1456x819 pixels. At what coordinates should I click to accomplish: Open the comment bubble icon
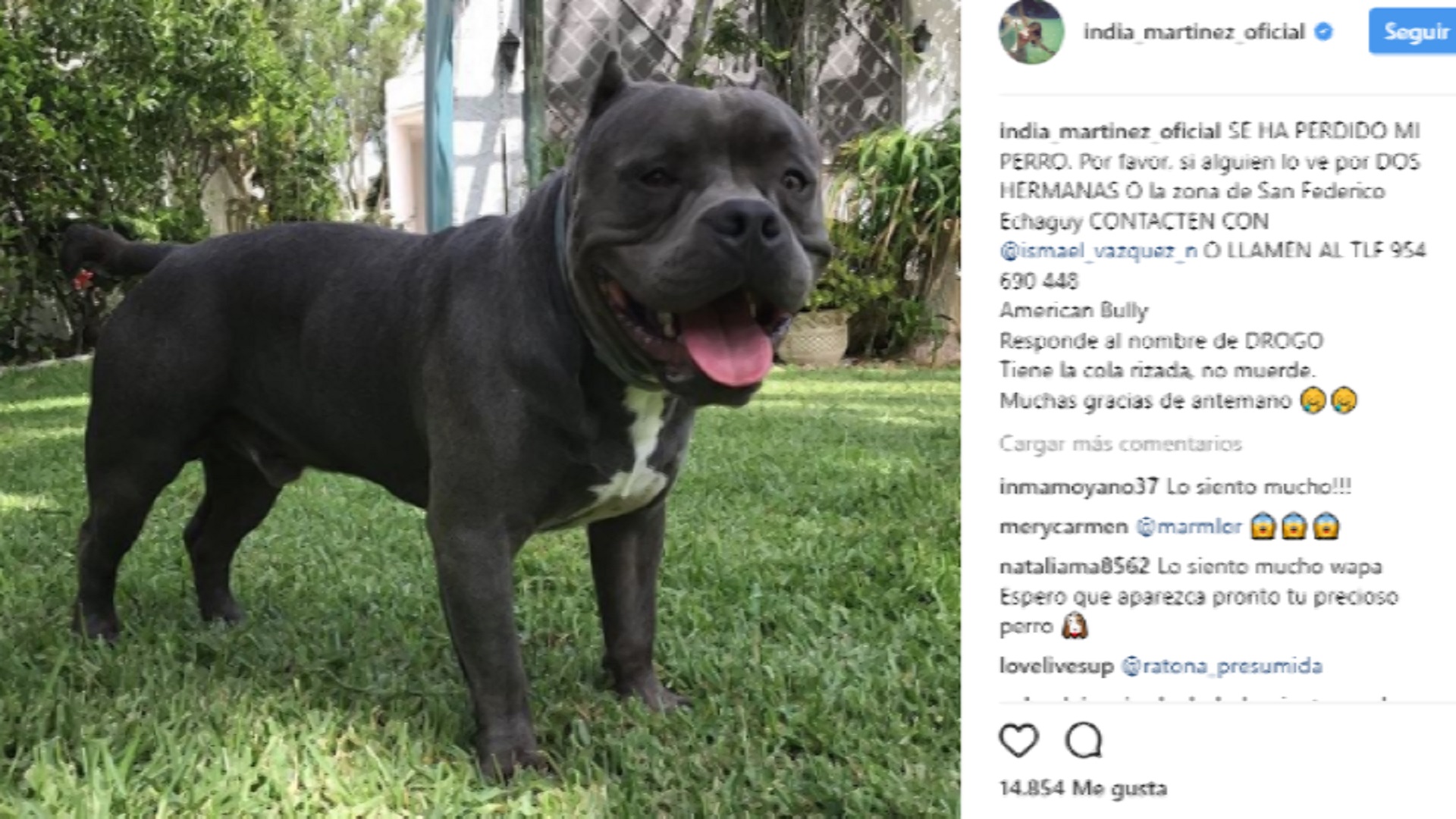pyautogui.click(x=1084, y=740)
